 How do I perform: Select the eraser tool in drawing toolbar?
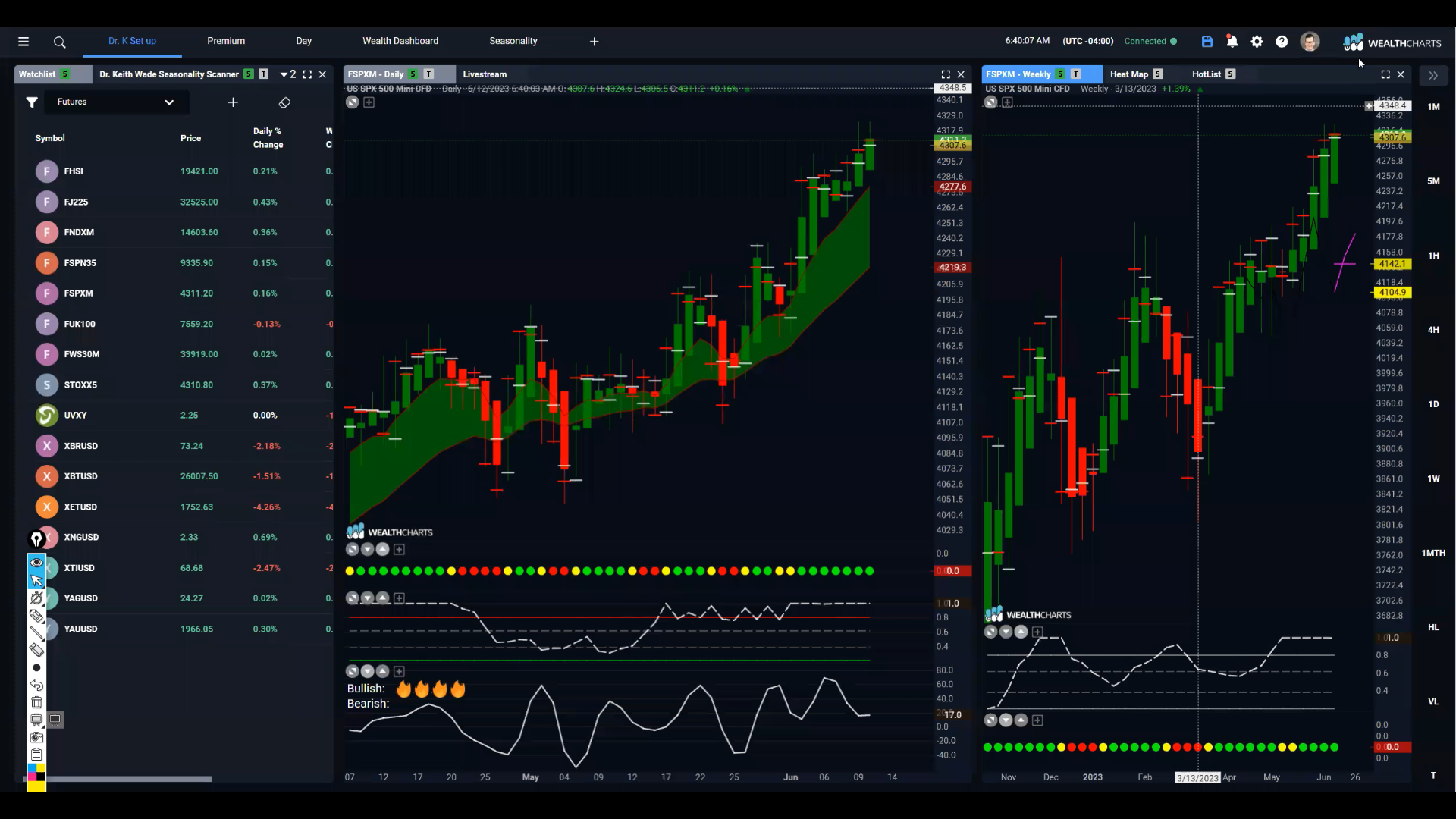click(36, 650)
